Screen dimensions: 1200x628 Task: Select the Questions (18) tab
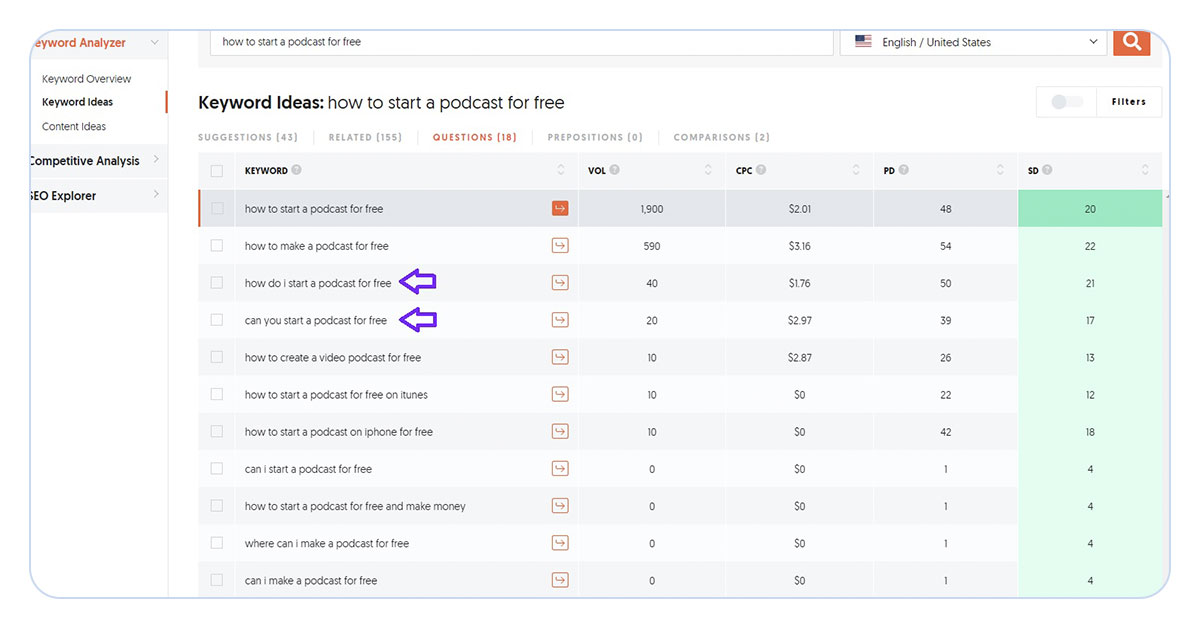point(474,137)
